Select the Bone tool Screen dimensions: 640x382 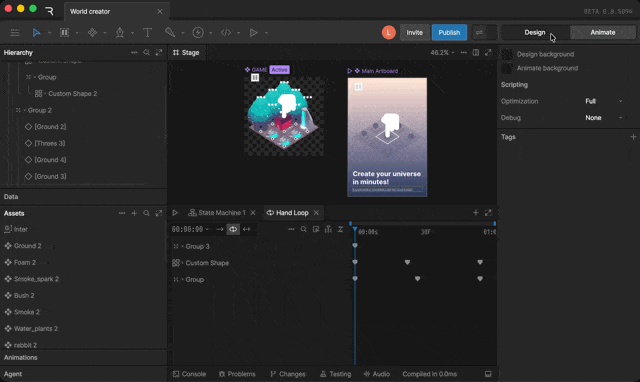170,33
